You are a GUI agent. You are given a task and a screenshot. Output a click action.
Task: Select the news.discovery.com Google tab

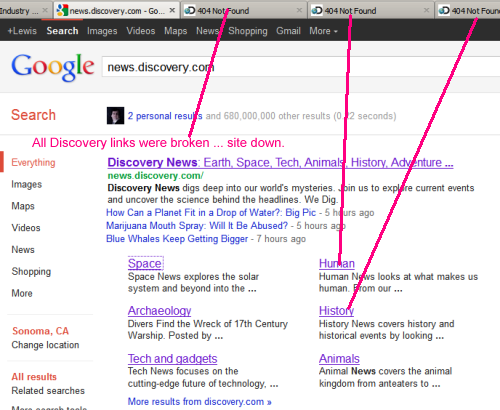click(116, 11)
